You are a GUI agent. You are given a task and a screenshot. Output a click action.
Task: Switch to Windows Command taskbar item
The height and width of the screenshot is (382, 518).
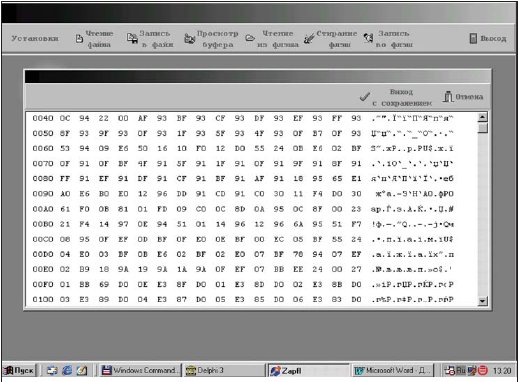[140, 370]
